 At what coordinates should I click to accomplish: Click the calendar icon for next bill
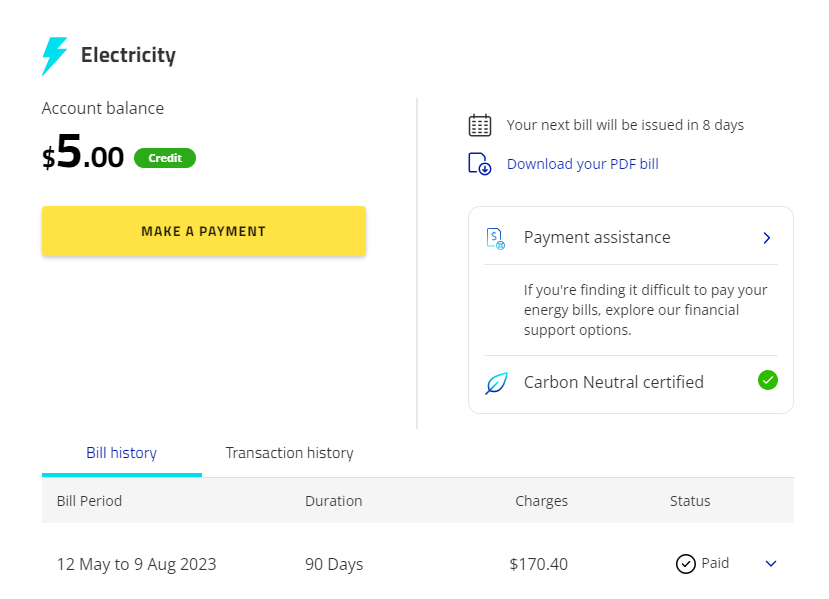click(480, 125)
